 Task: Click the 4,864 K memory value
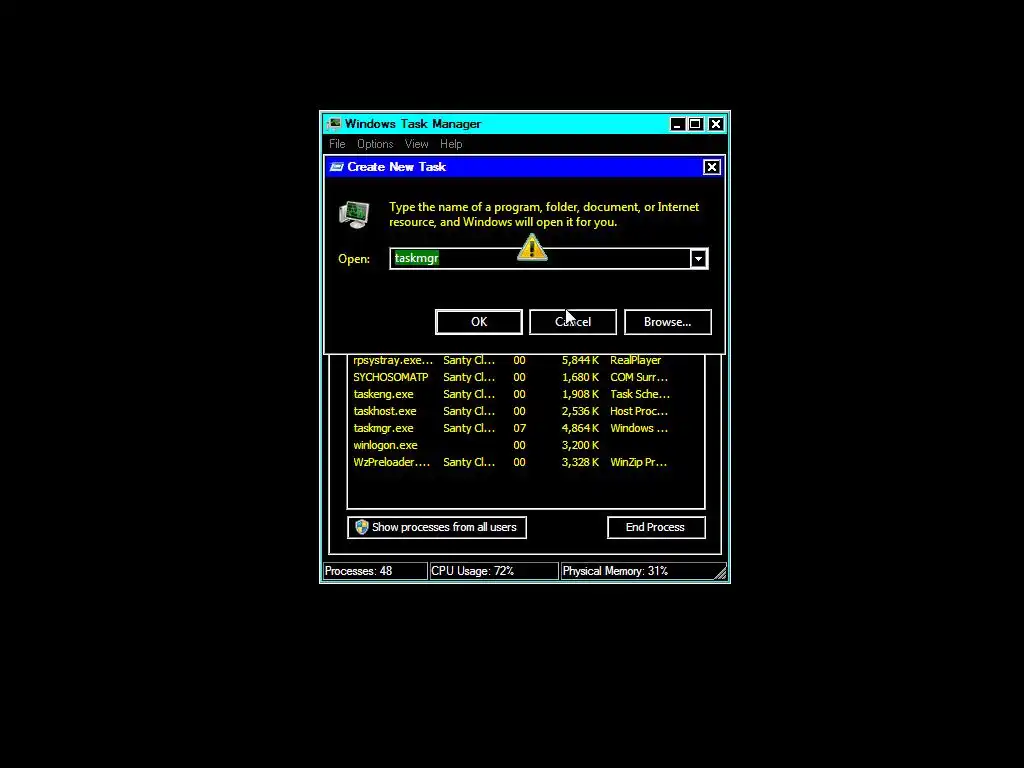pyautogui.click(x=580, y=428)
